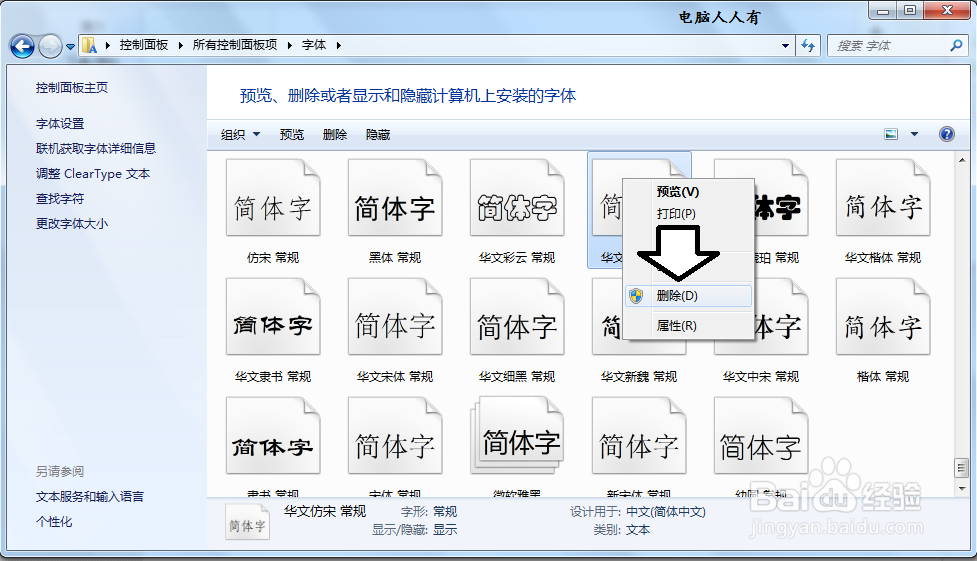
Task: Click 删除 in the toolbar
Action: pos(335,135)
